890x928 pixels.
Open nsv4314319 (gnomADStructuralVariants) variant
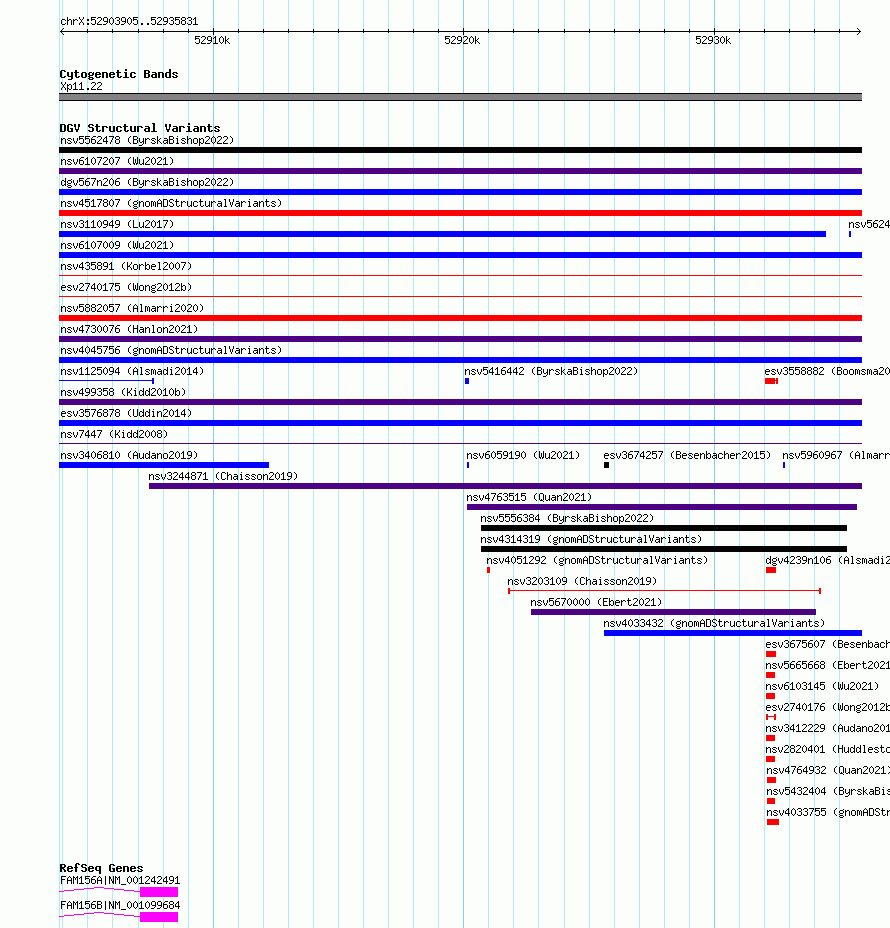coord(591,539)
